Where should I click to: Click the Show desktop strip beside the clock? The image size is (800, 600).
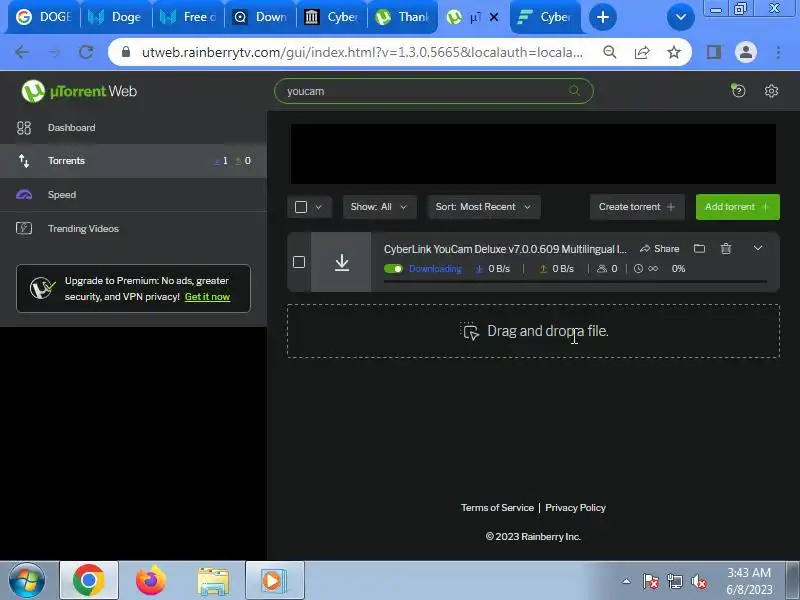[x=793, y=581]
